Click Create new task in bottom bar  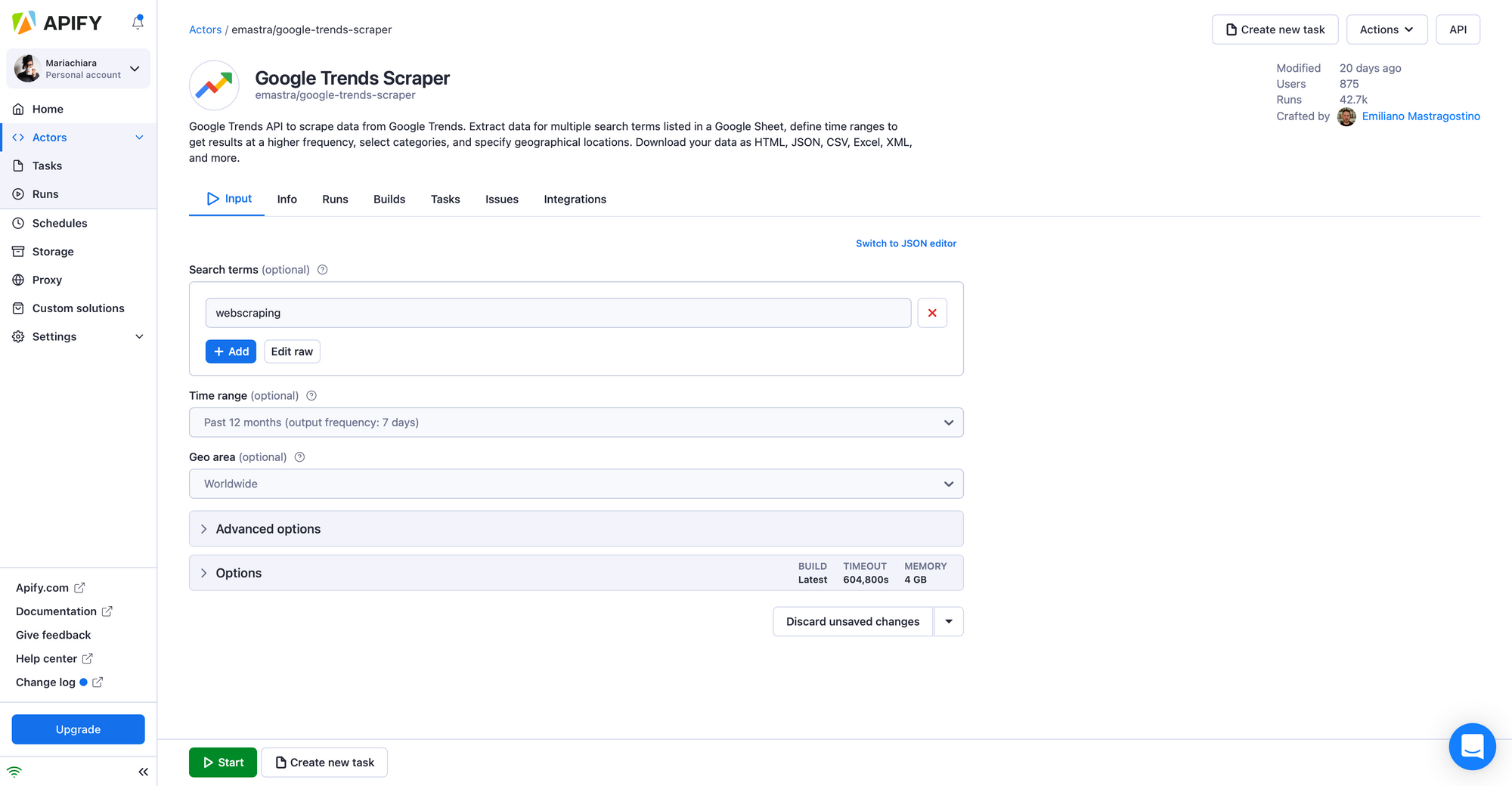click(x=324, y=763)
